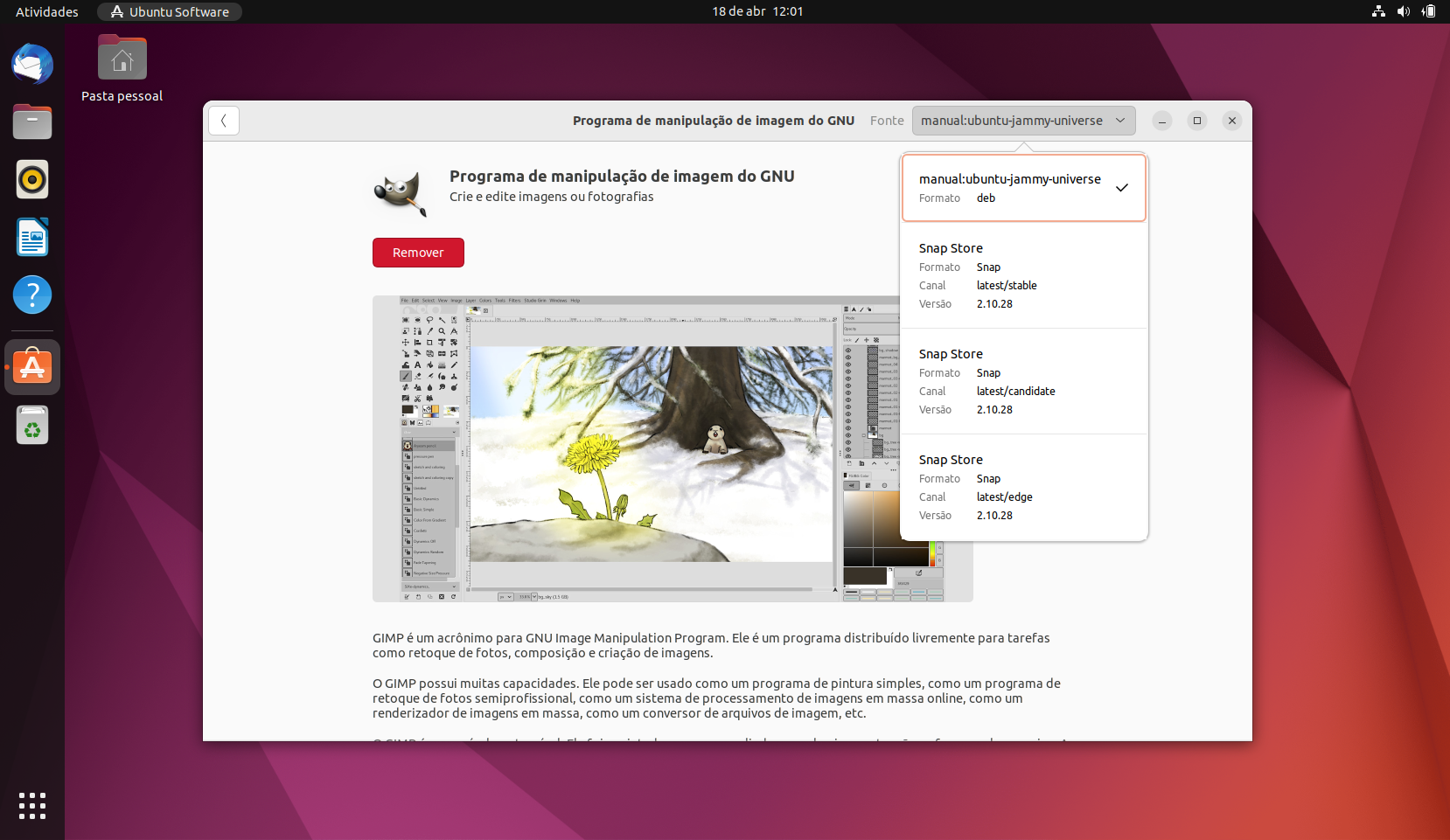Launch Rhythmbox music player from dock
1450x840 pixels.
click(x=32, y=179)
